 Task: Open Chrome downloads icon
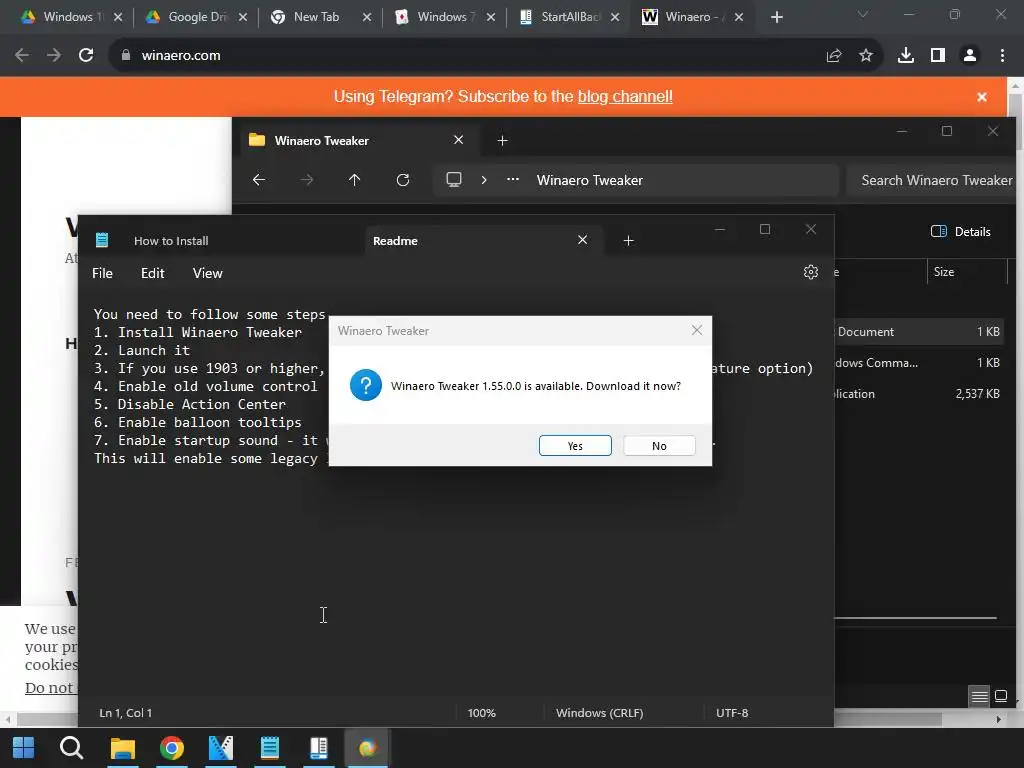pos(906,56)
